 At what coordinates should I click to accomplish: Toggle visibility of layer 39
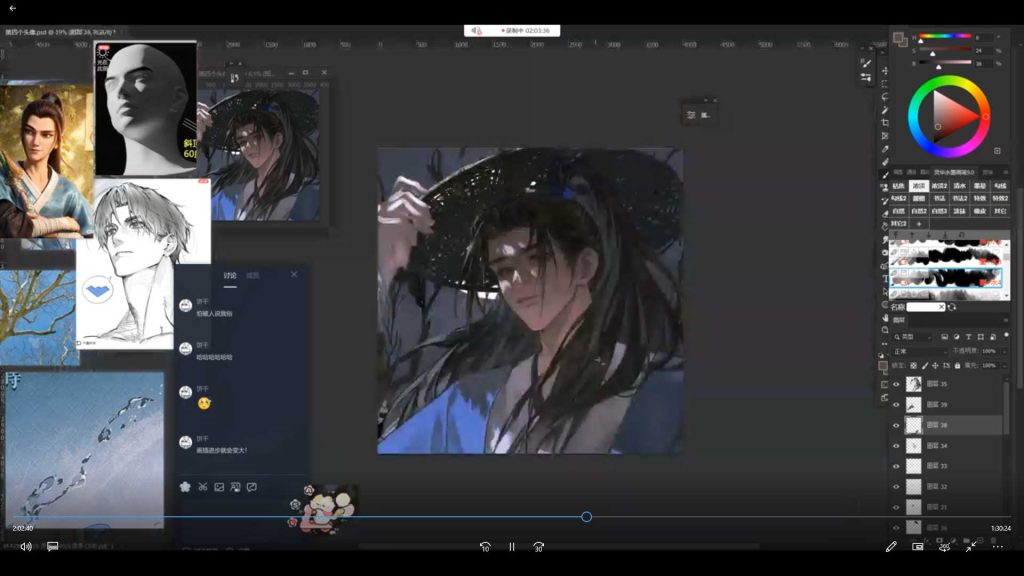(x=896, y=405)
